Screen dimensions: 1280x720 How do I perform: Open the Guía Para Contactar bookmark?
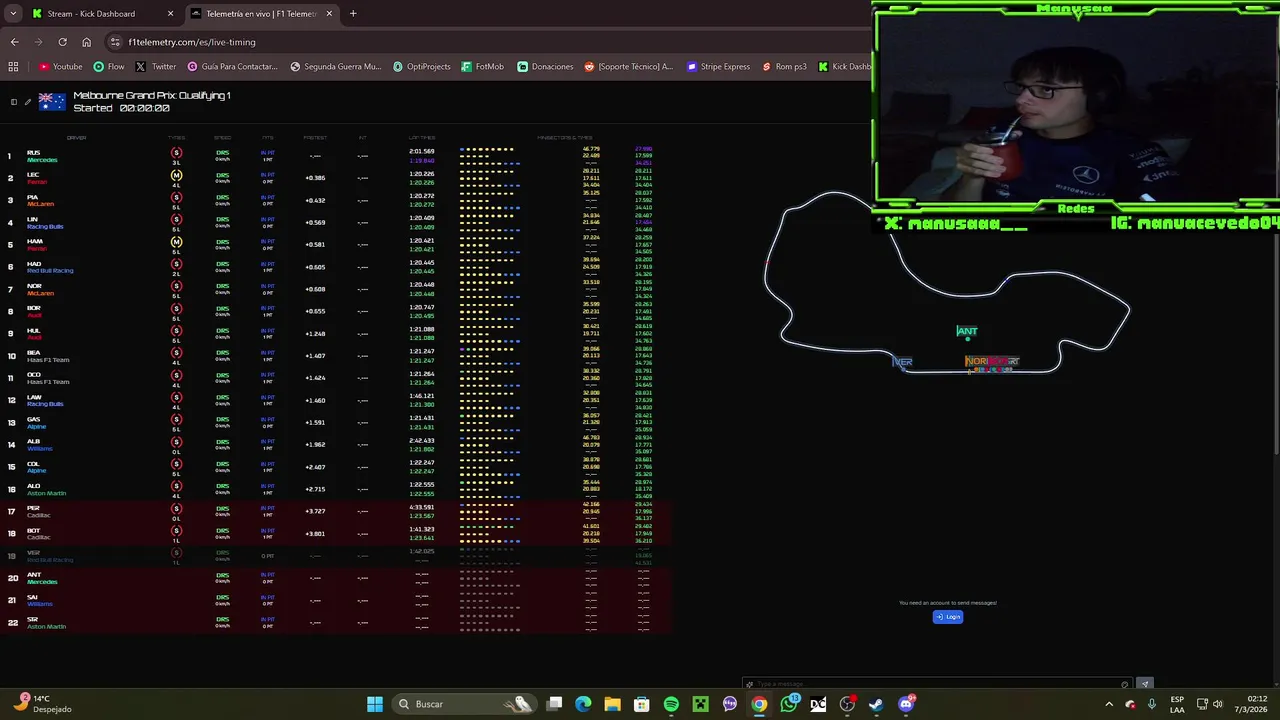232,67
